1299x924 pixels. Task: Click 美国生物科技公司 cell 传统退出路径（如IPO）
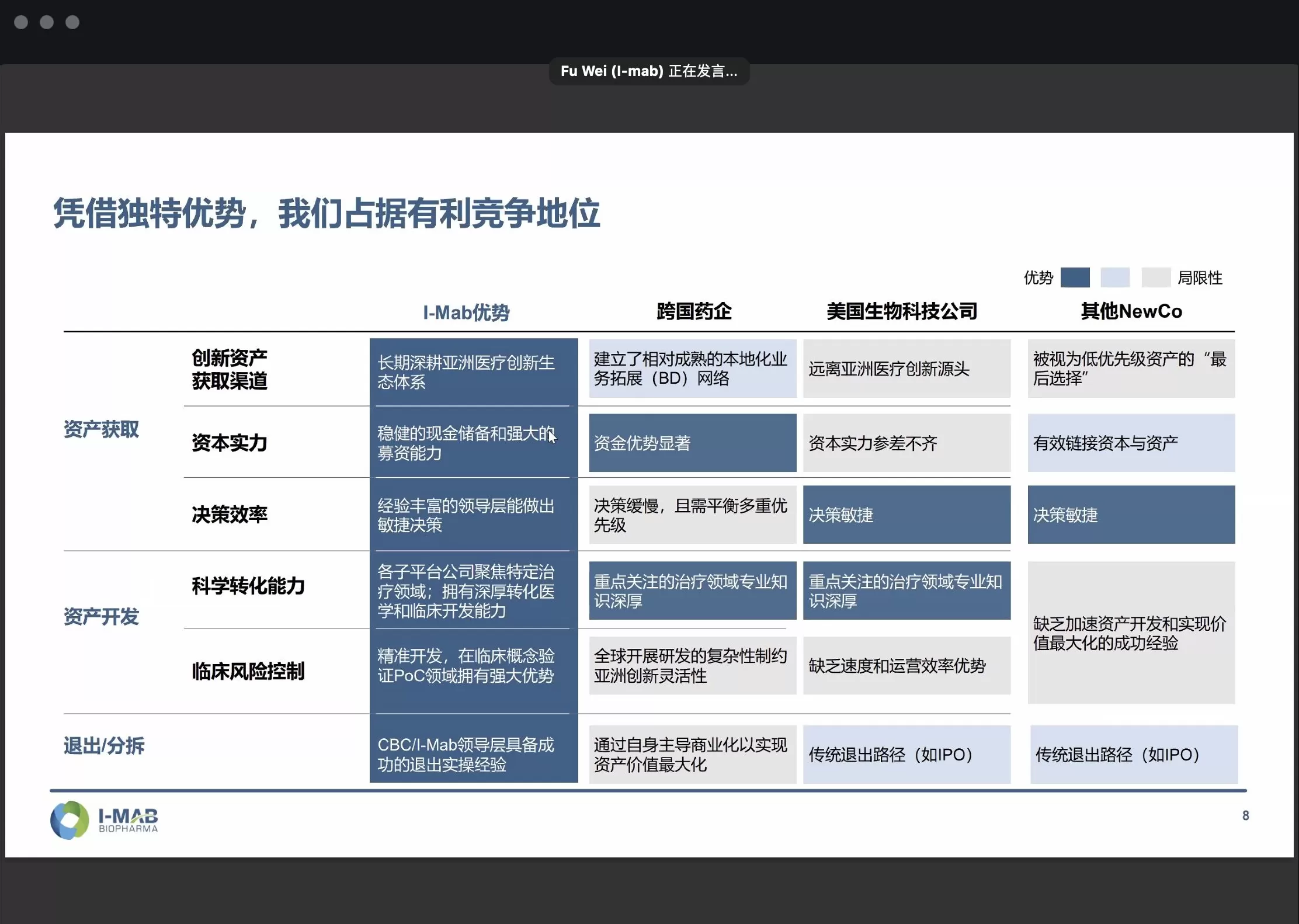coord(906,755)
